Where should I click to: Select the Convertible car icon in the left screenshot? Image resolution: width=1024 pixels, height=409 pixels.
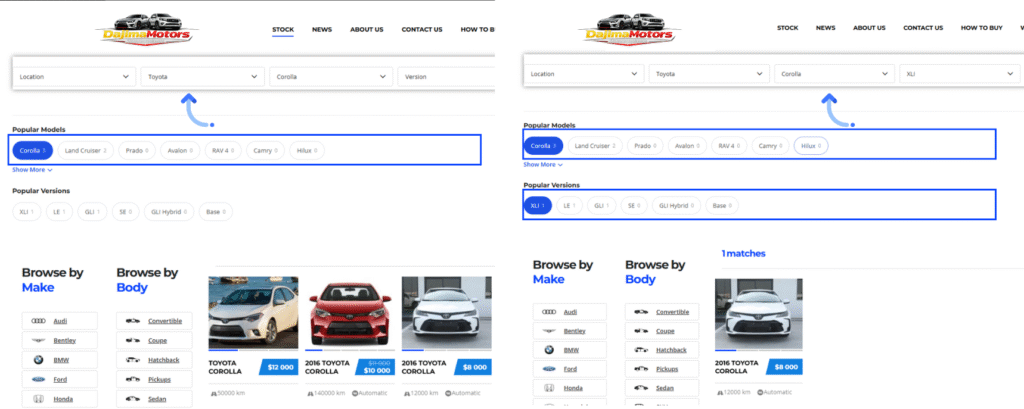pos(132,321)
